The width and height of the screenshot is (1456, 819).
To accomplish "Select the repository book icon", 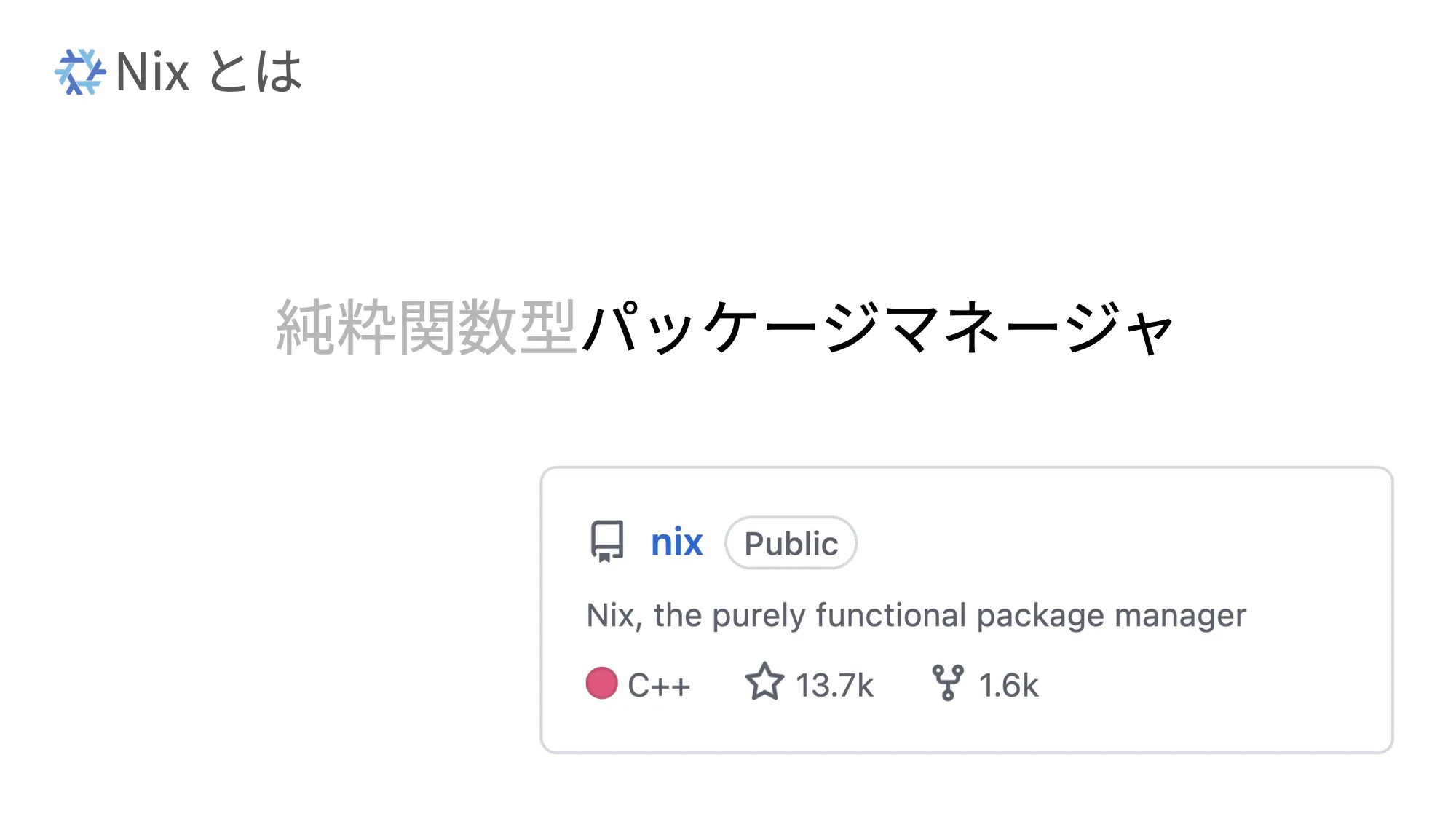I will [x=607, y=542].
